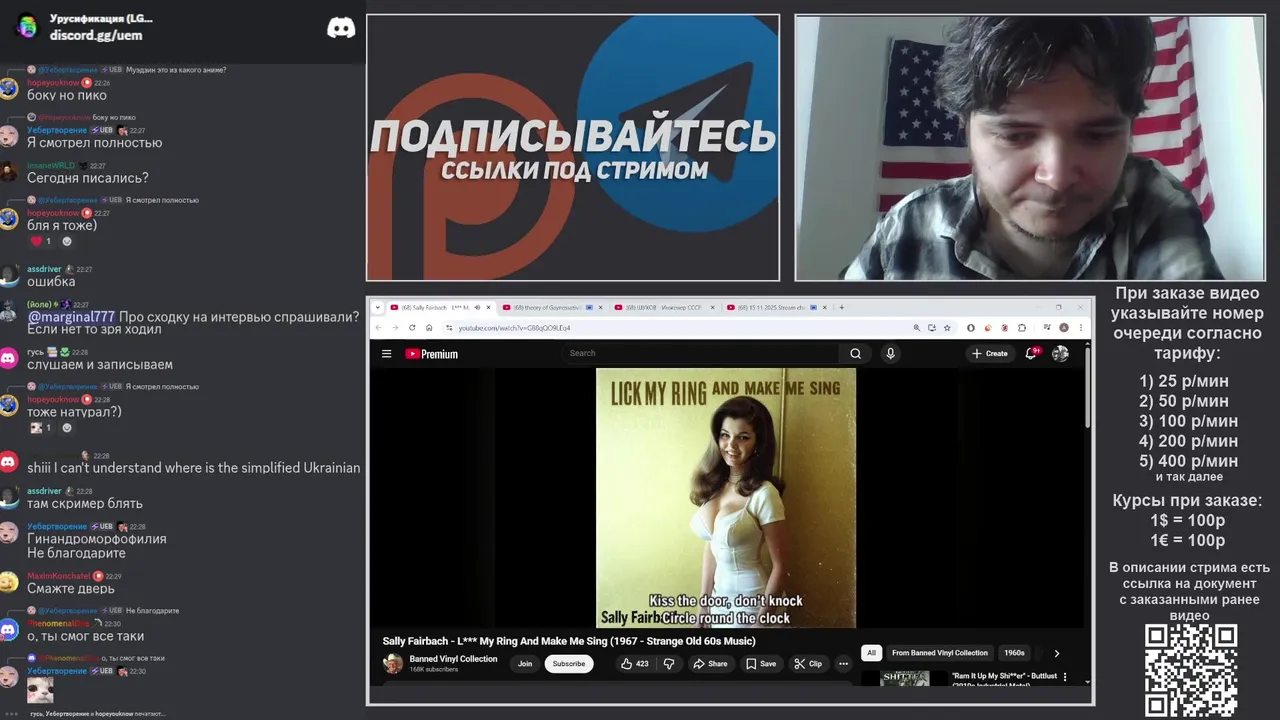Click the Discord logo icon
The image size is (1280, 720).
tap(341, 28)
